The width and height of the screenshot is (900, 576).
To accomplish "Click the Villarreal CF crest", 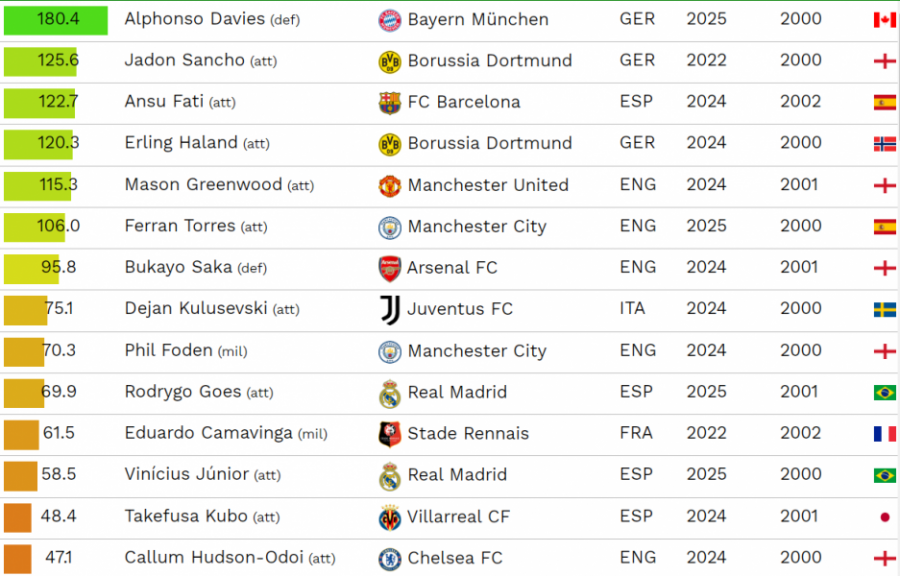I will pos(390,517).
